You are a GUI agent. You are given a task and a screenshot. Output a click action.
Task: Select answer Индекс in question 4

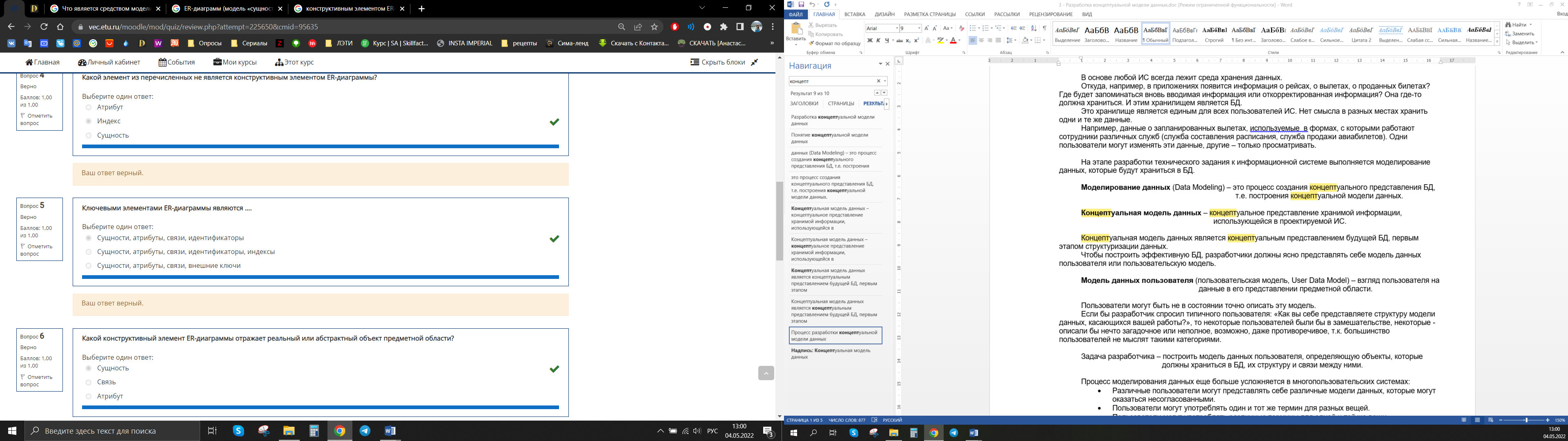tap(88, 121)
